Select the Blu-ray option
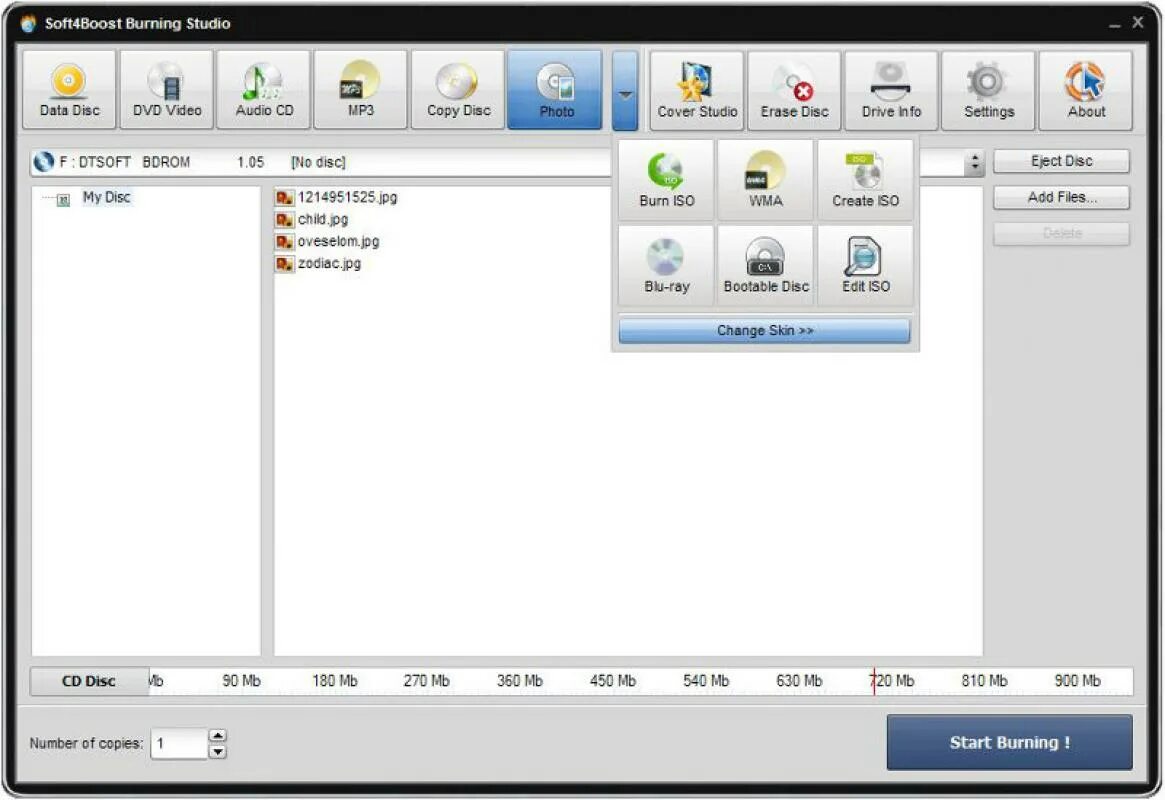 (x=666, y=265)
